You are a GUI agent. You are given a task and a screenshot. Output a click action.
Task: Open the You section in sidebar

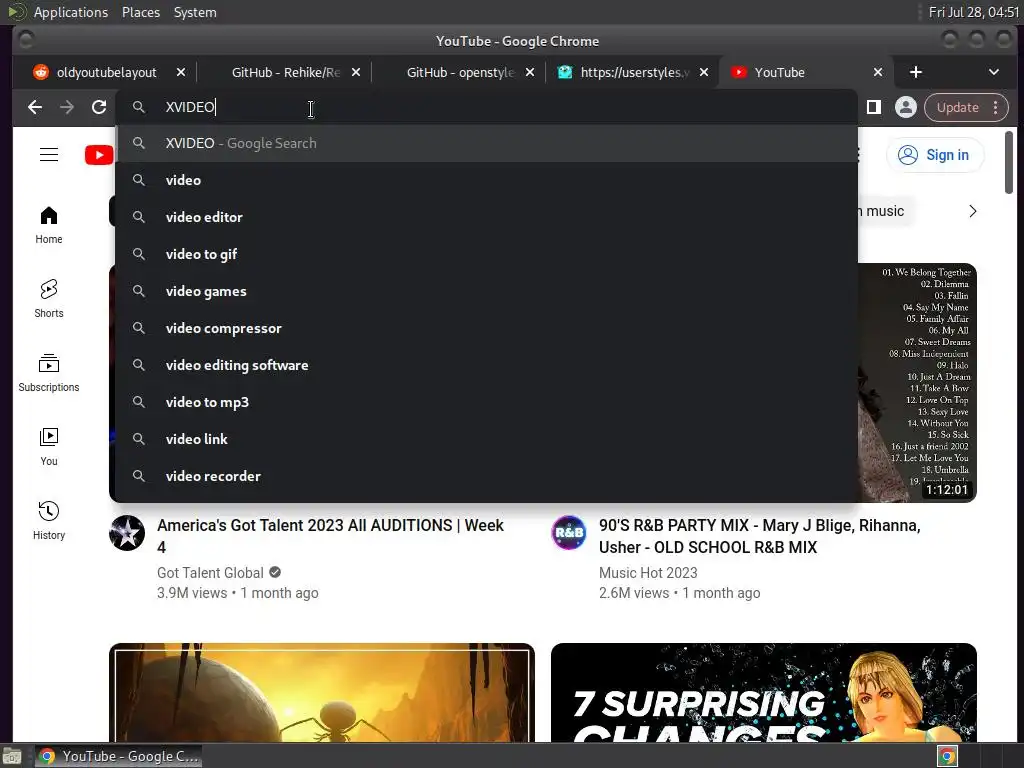tap(49, 447)
